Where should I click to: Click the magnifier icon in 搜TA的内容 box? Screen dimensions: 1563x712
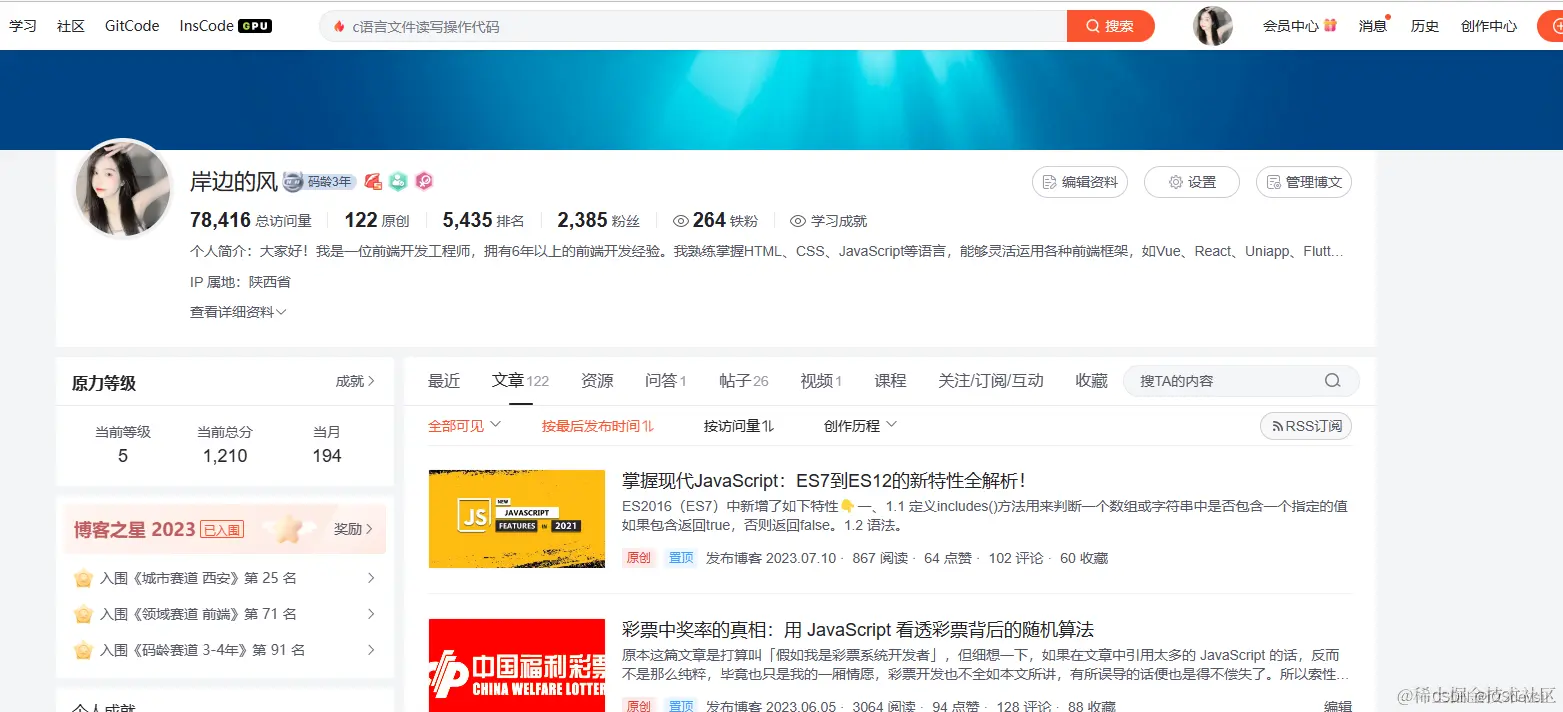(x=1332, y=380)
